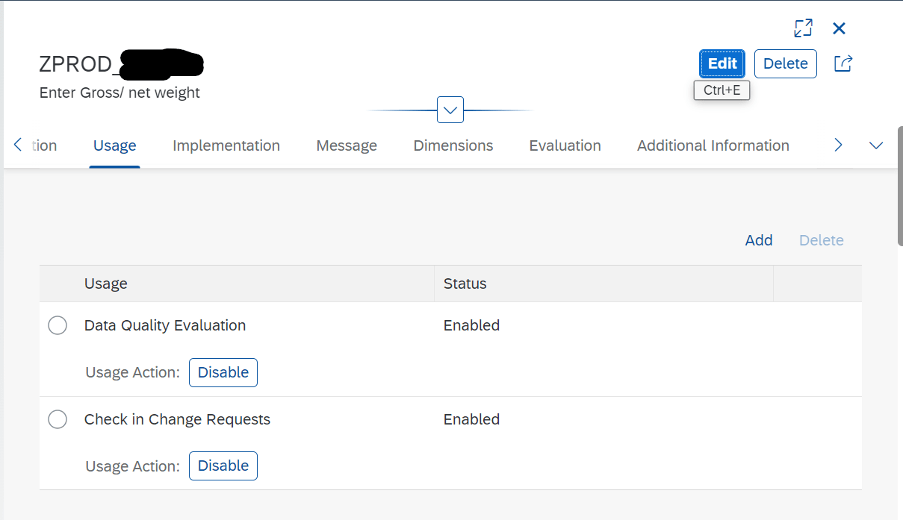Viewport: 904px width, 520px height.
Task: Click Enabled status of Check in Change Requests
Action: (x=472, y=419)
